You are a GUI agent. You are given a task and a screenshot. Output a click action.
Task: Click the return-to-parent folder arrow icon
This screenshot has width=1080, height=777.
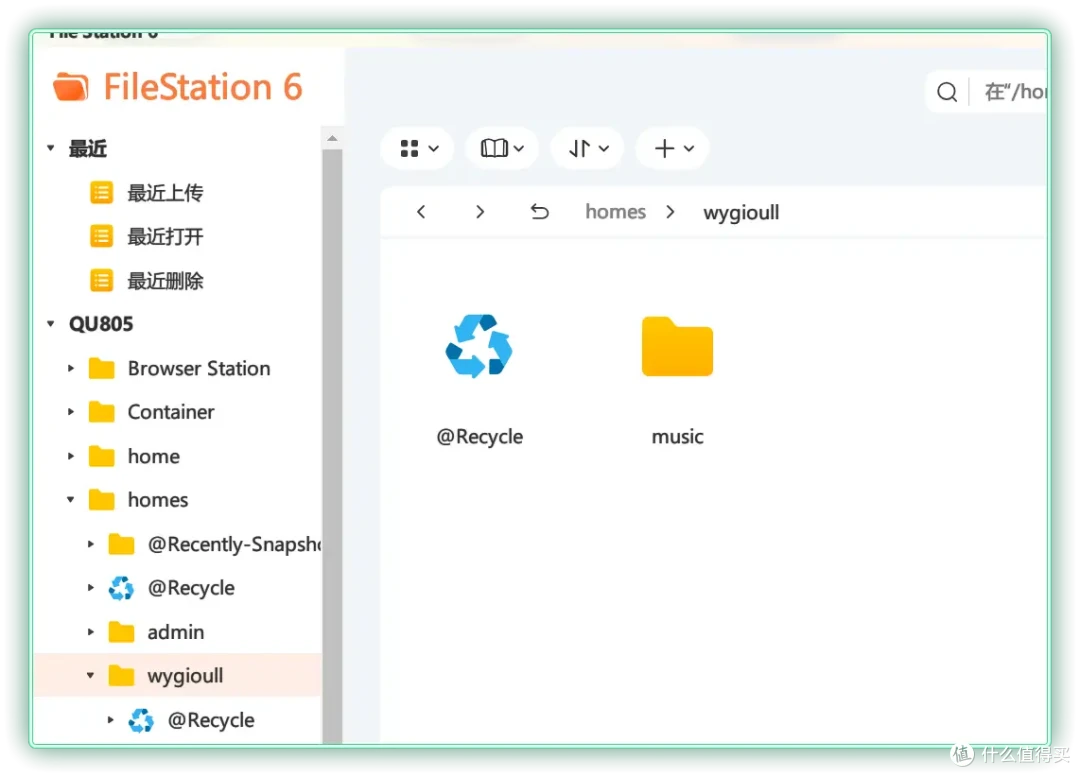coord(539,211)
